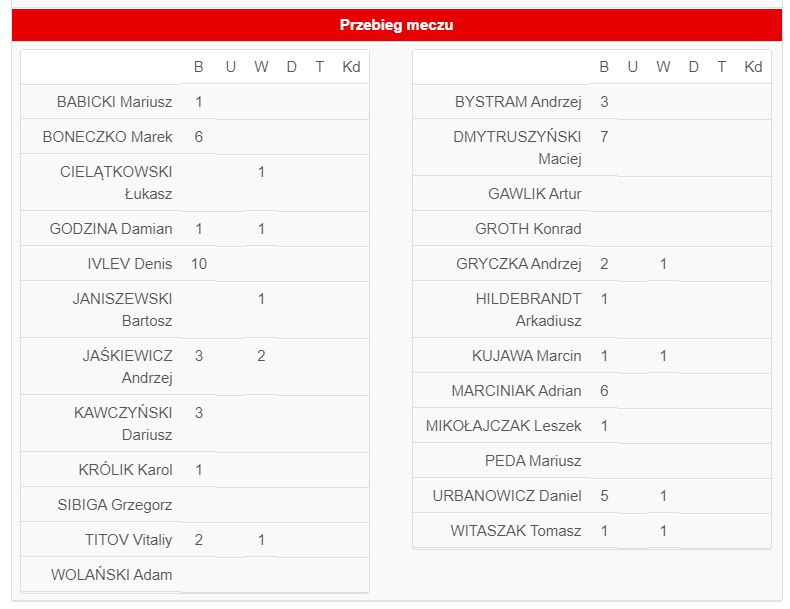This screenshot has height=609, width=790.
Task: Click IVLEV Denis goals value 10
Action: [x=199, y=263]
